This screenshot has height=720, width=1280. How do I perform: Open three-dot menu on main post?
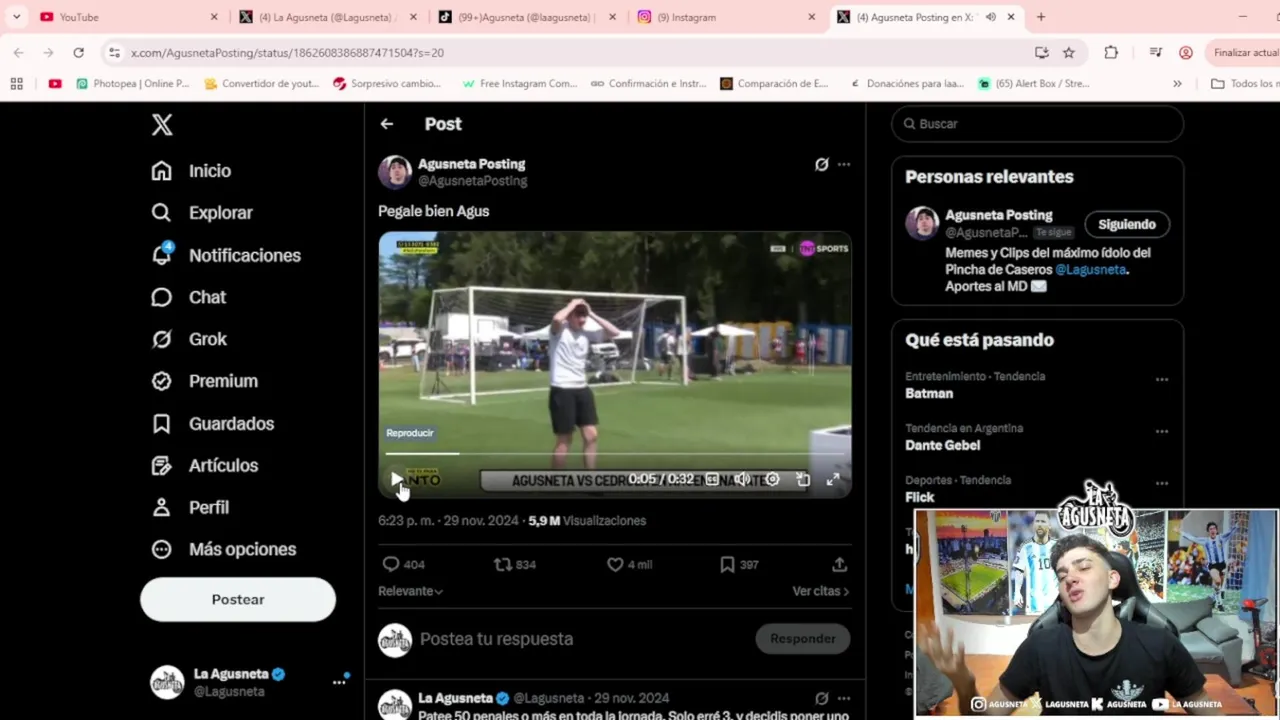(x=844, y=164)
